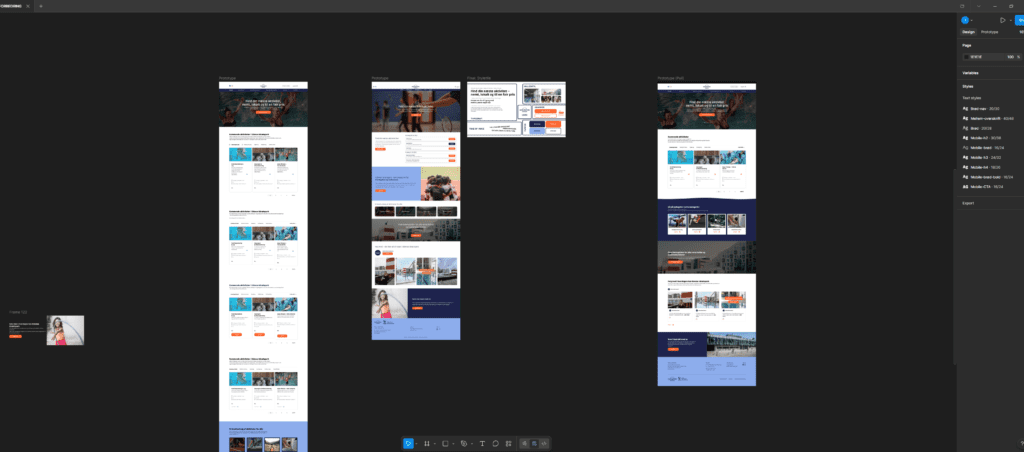
Task: Open the Present options dropdown
Action: [1010, 20]
